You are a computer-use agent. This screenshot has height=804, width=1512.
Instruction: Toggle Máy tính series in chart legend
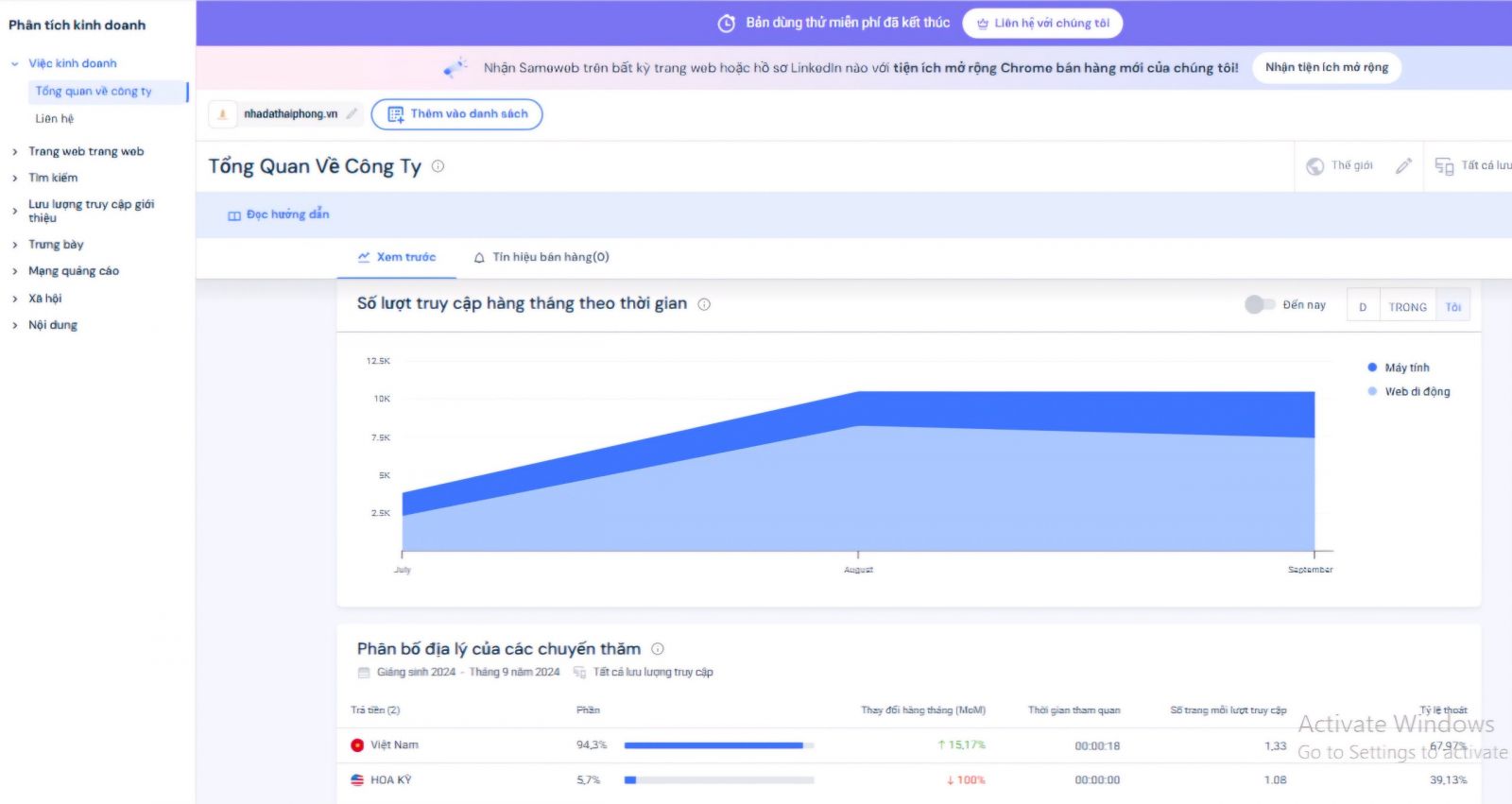[x=1399, y=368]
